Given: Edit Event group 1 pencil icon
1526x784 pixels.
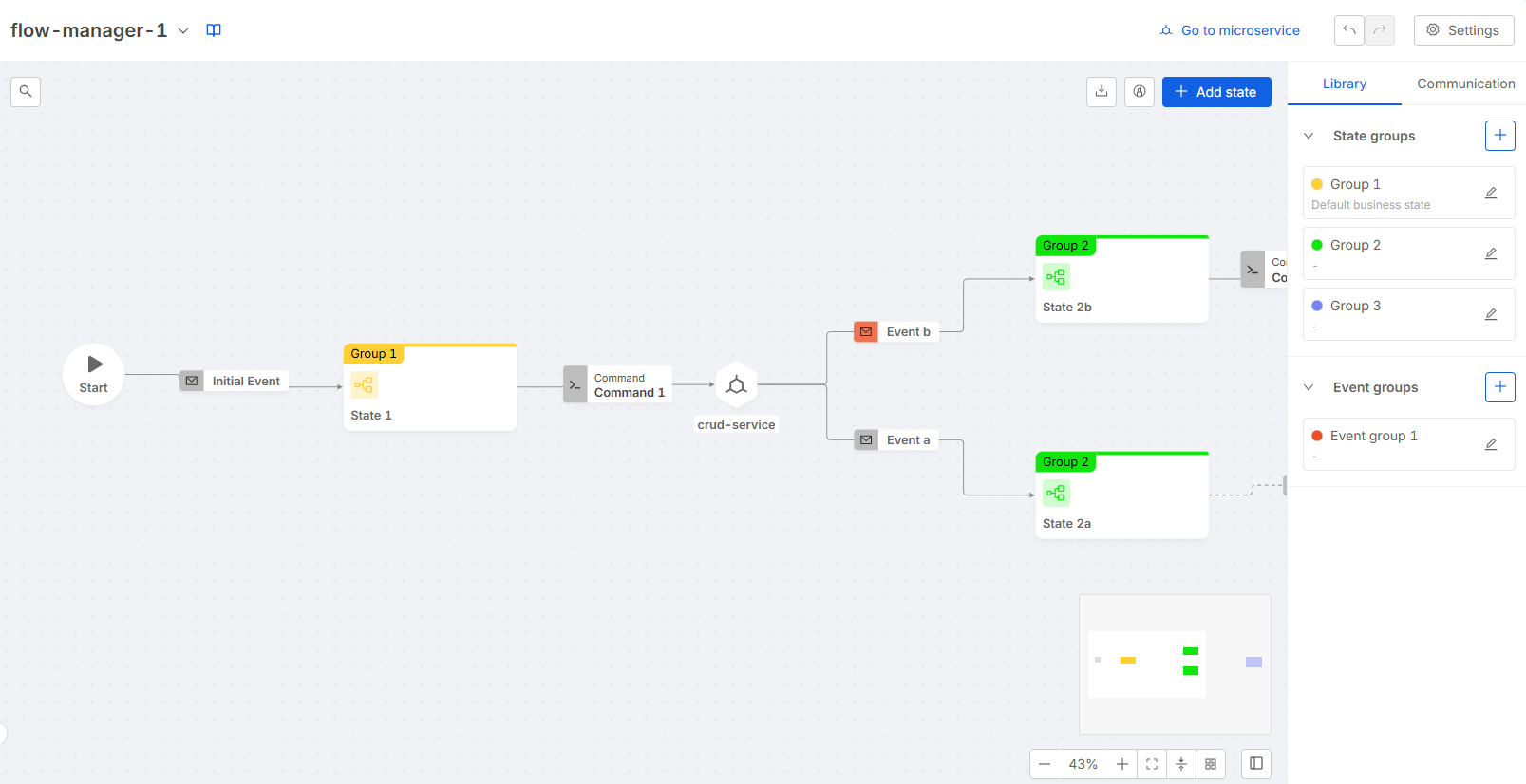Looking at the screenshot, I should coord(1491,444).
